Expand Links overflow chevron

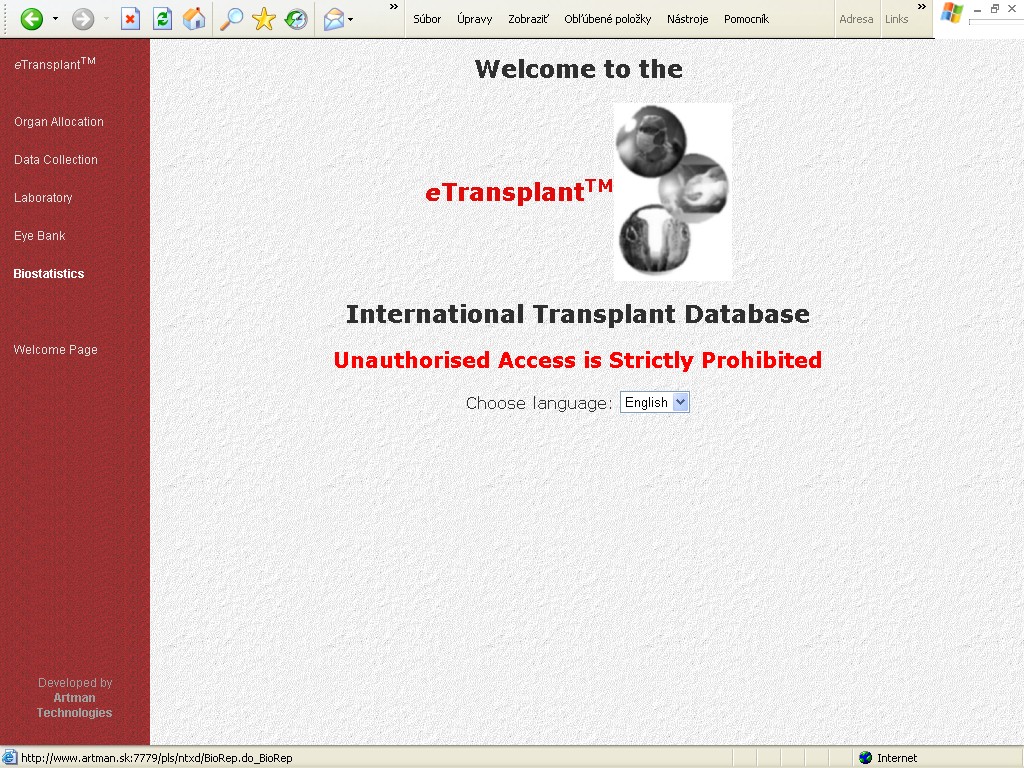click(922, 7)
